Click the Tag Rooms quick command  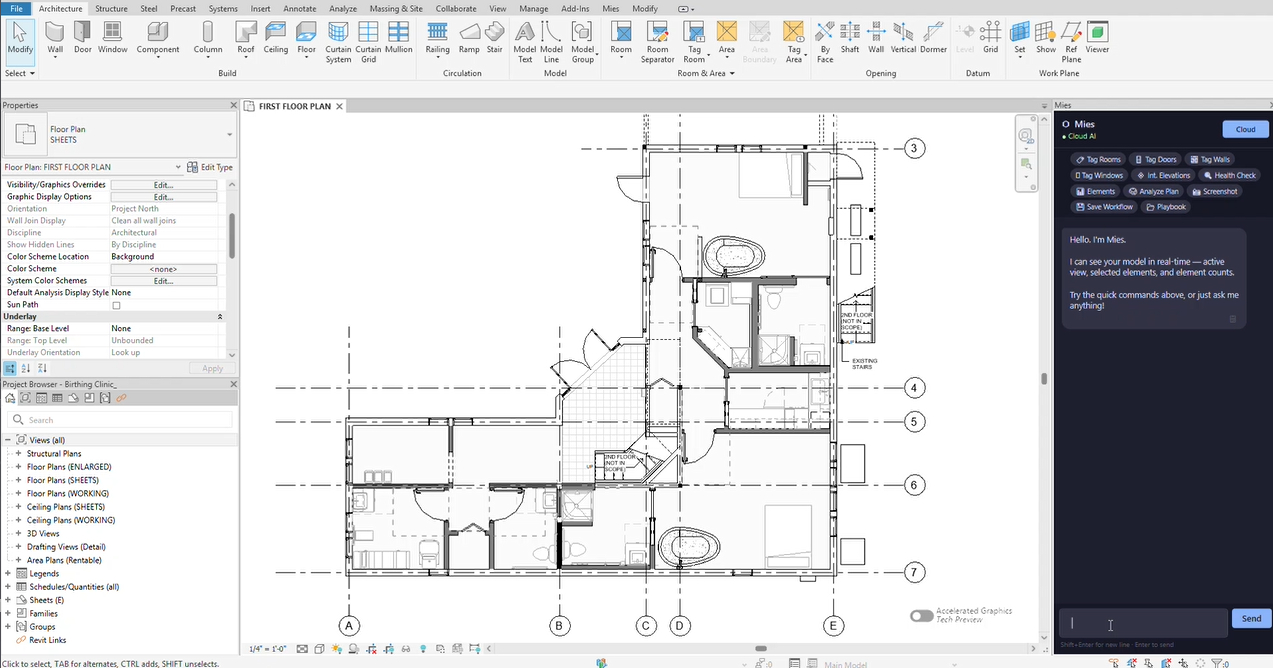pyautogui.click(x=1098, y=159)
